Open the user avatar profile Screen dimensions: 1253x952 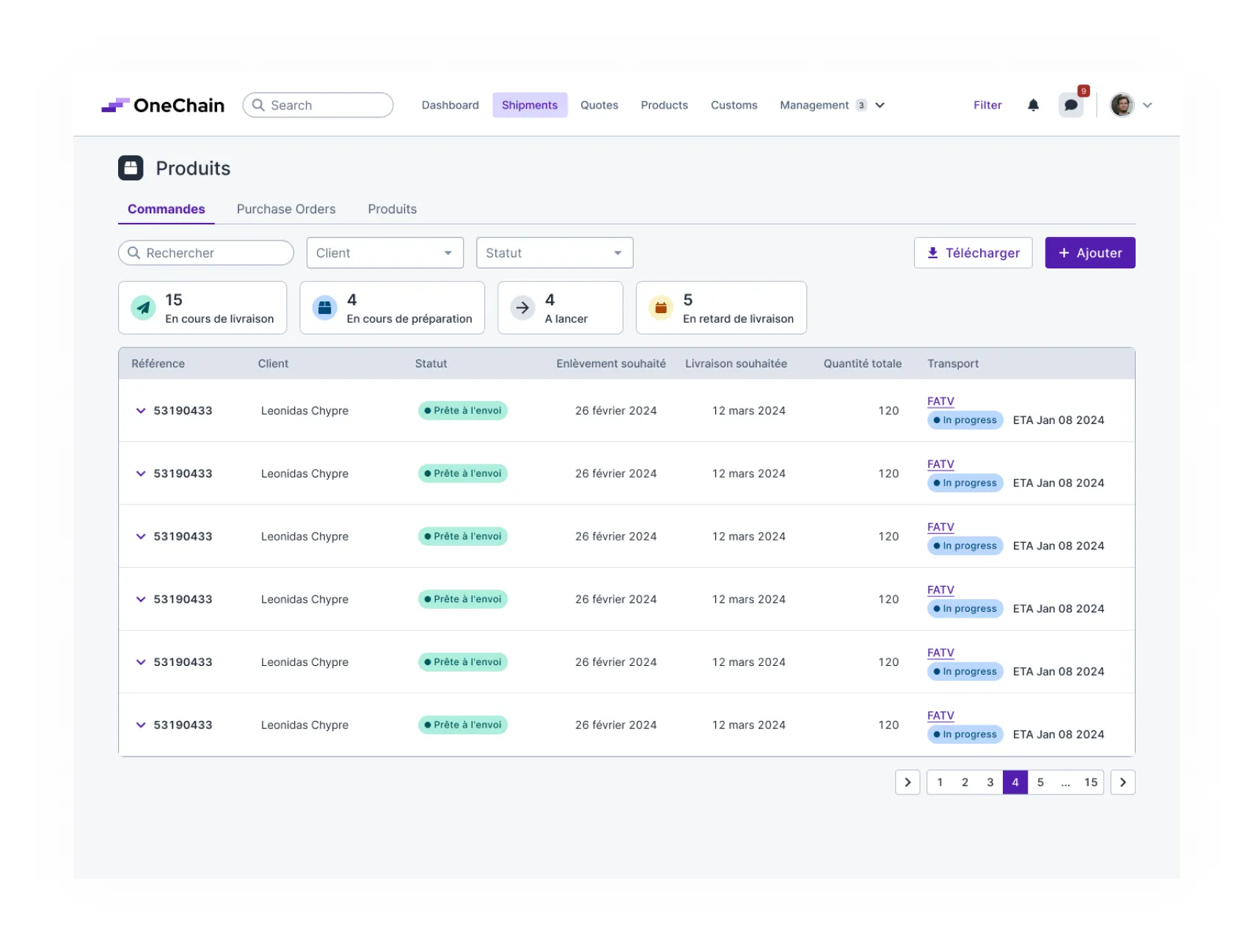click(x=1122, y=105)
